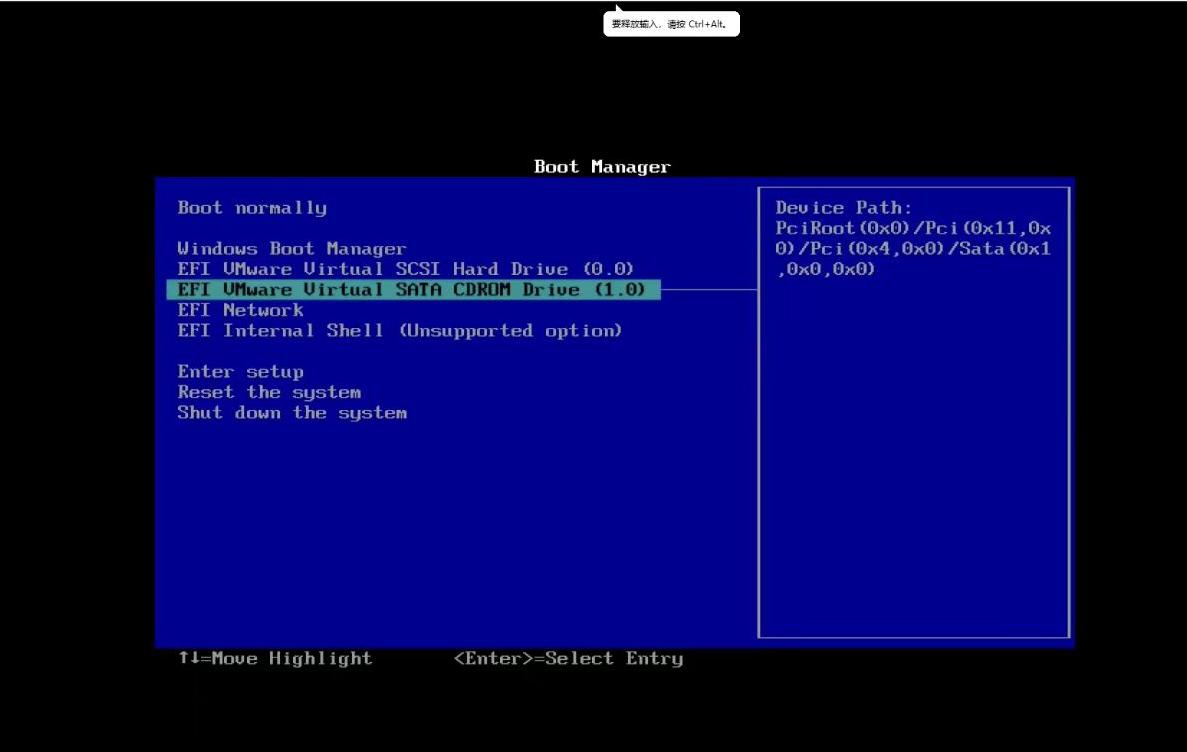Click the Ctrl+Alt release input tooltip
This screenshot has height=752, width=1187.
tap(671, 24)
